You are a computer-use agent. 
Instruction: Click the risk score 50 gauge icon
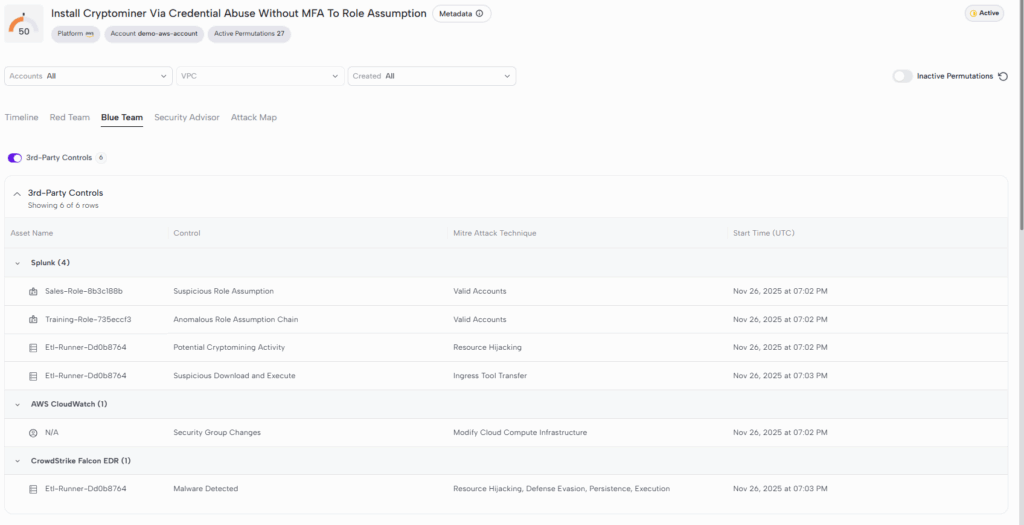(x=24, y=24)
